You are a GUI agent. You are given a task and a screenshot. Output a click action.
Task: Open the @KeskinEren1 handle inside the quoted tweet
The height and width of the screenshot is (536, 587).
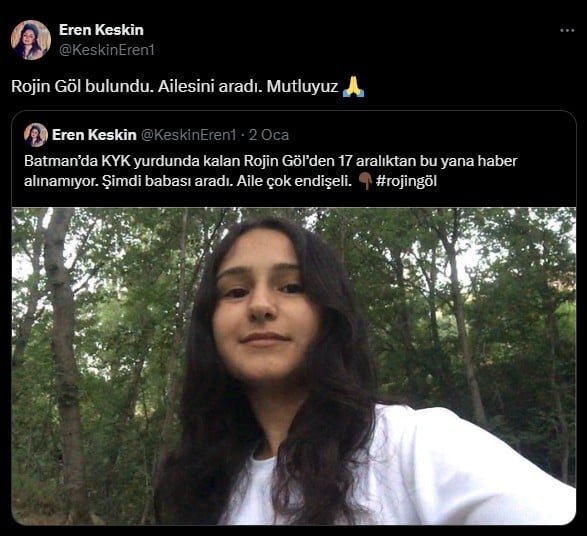tap(188, 135)
